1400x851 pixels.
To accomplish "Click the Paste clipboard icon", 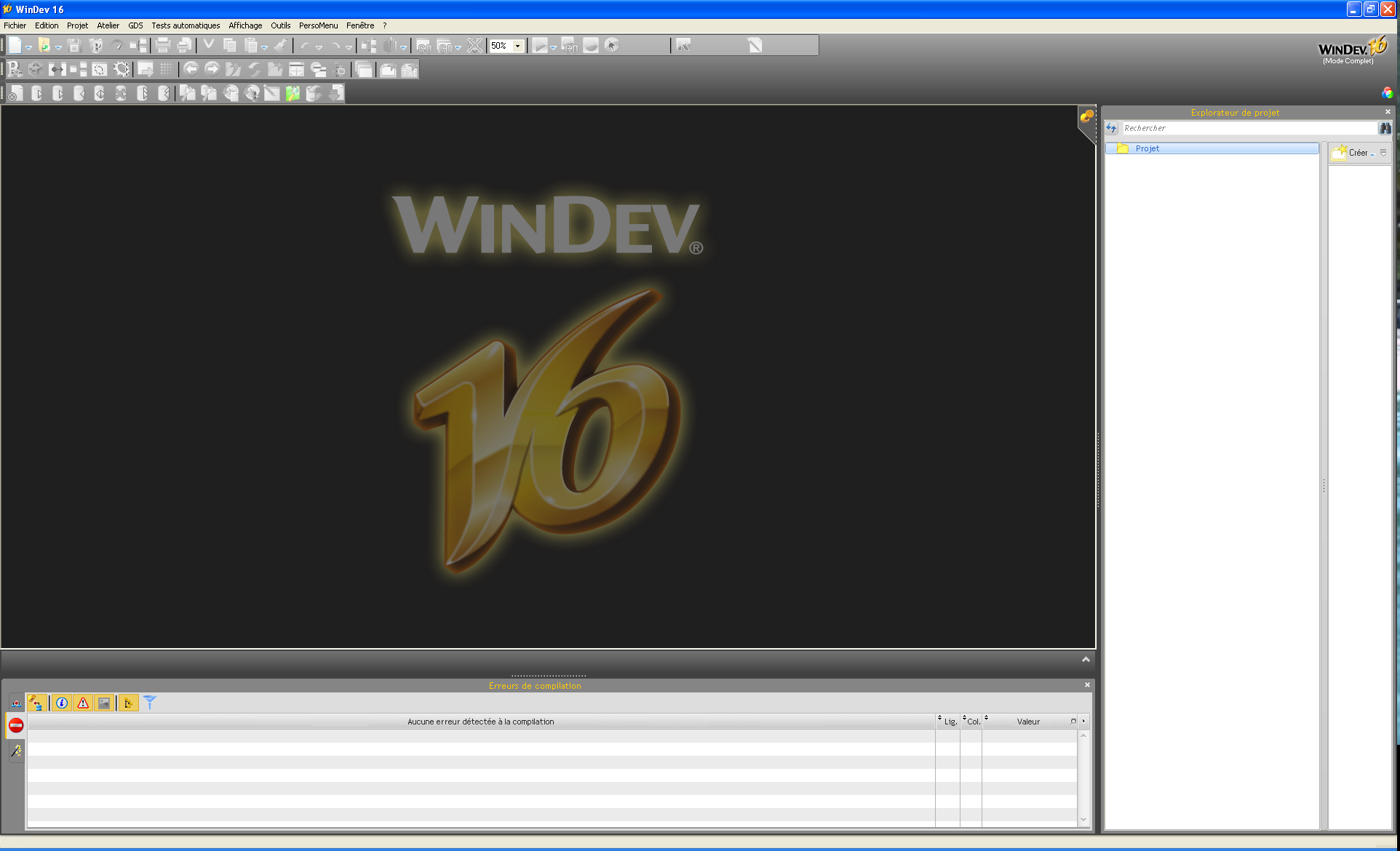I will (251, 45).
